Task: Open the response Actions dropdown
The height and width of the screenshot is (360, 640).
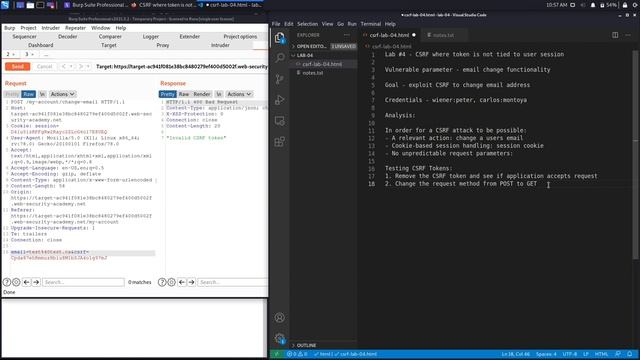Action: [x=239, y=94]
